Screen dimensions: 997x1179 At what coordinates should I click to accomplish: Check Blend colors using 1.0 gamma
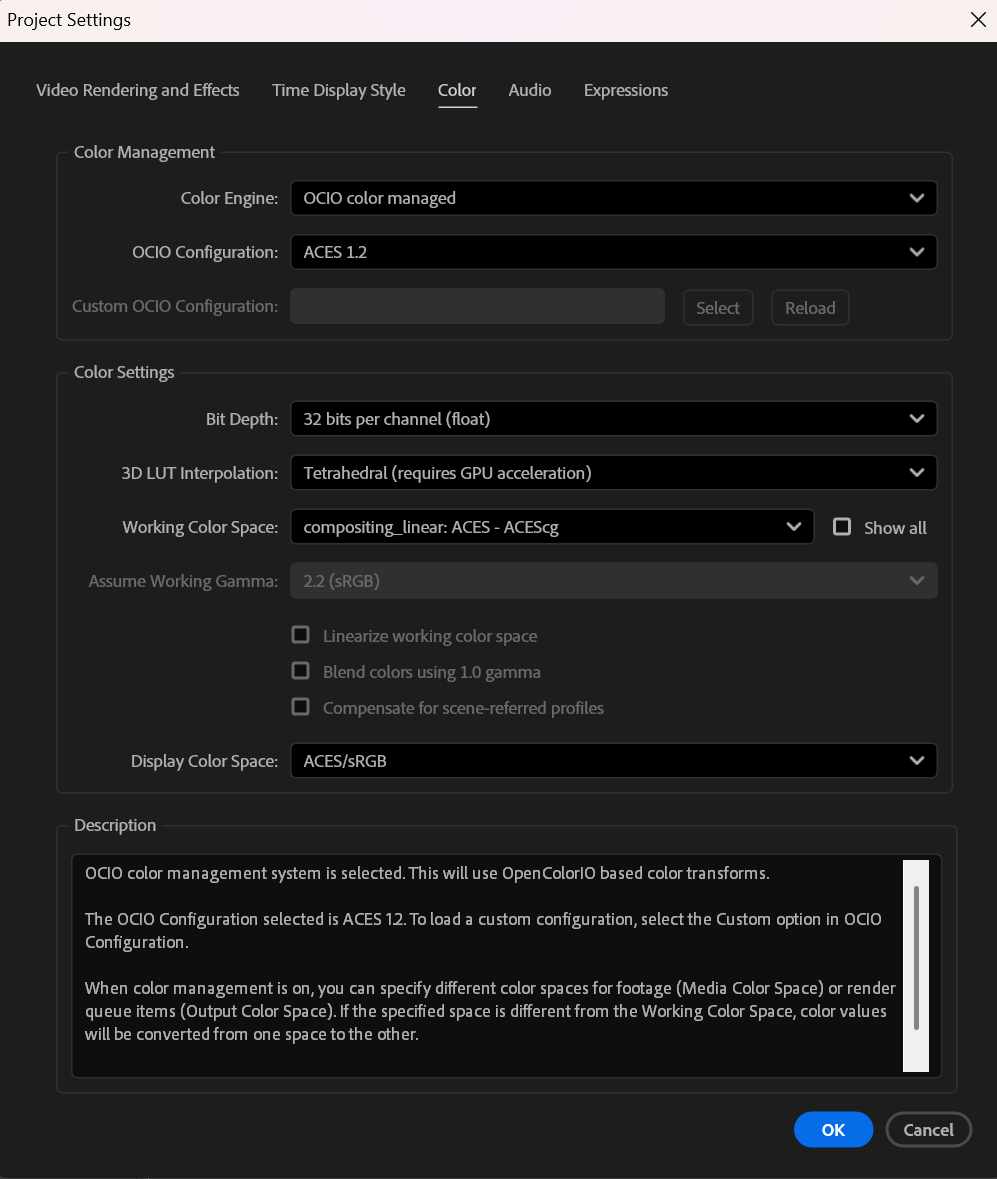[301, 671]
